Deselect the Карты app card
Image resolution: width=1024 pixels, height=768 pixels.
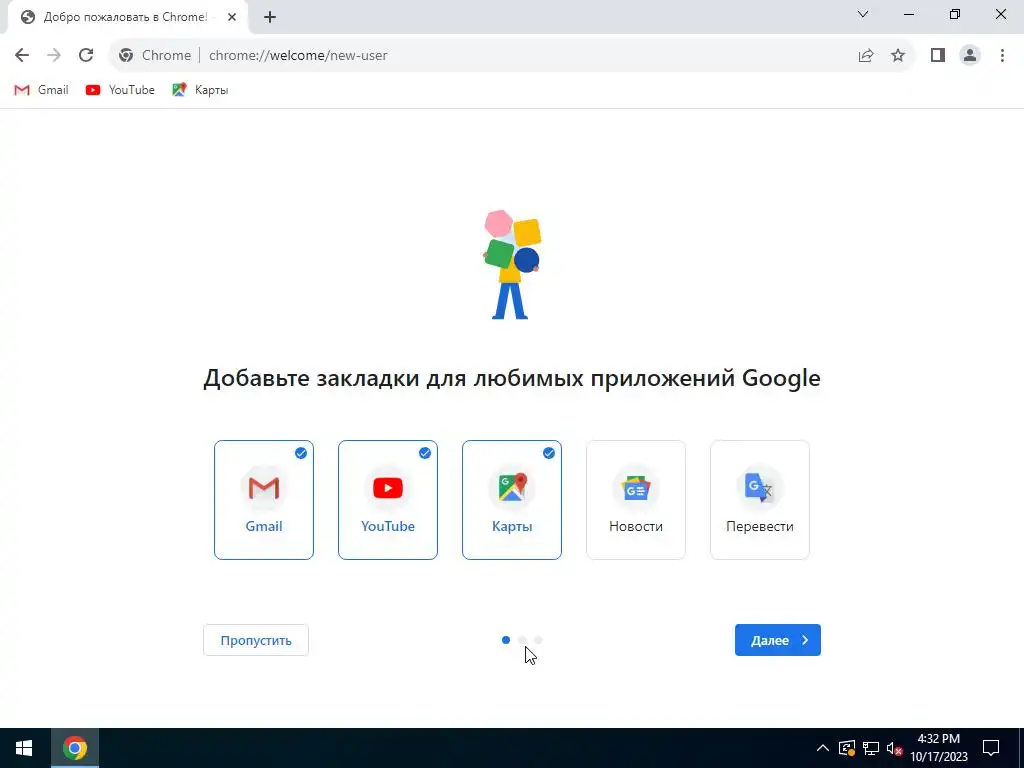512,500
